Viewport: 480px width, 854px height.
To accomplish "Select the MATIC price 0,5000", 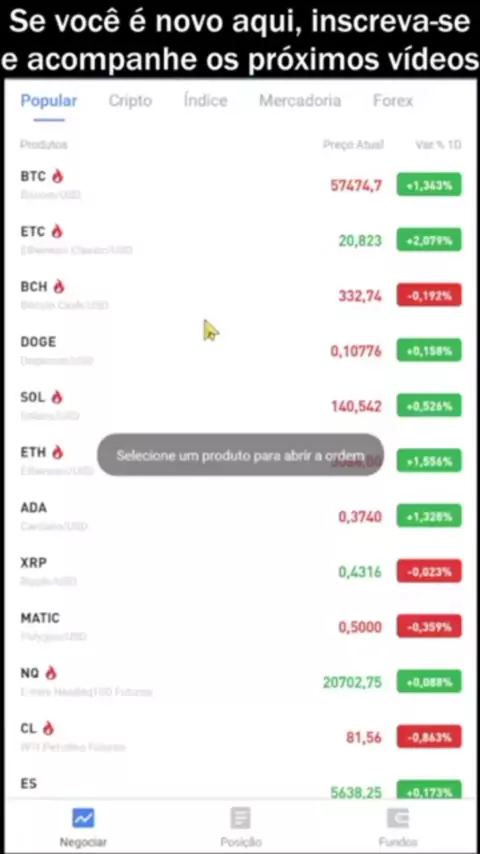I will [x=360, y=627].
